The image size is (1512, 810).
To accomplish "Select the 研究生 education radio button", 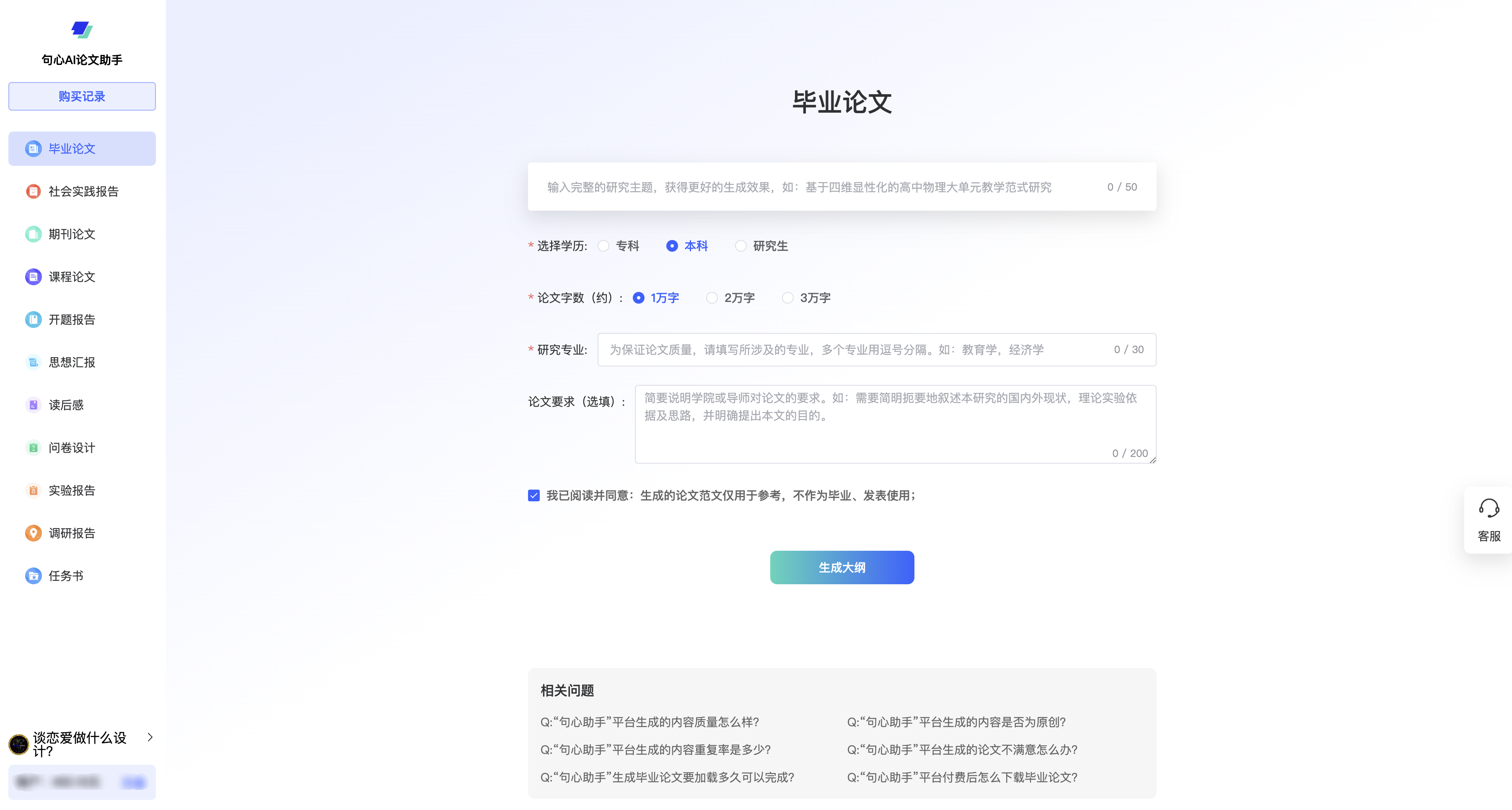I will tap(741, 246).
